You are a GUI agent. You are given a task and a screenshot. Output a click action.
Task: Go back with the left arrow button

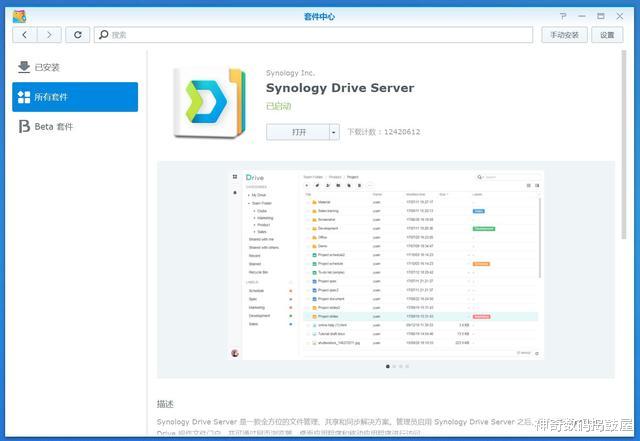coord(24,35)
